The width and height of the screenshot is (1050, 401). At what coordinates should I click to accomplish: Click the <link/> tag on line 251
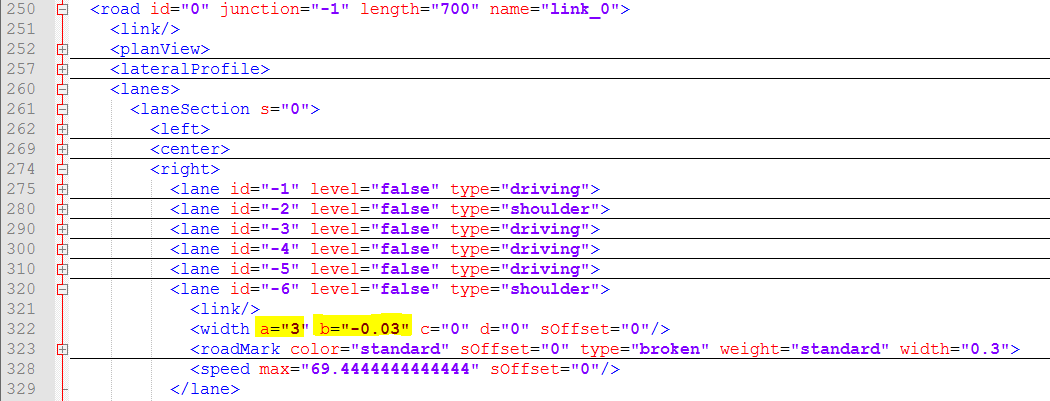click(x=145, y=29)
